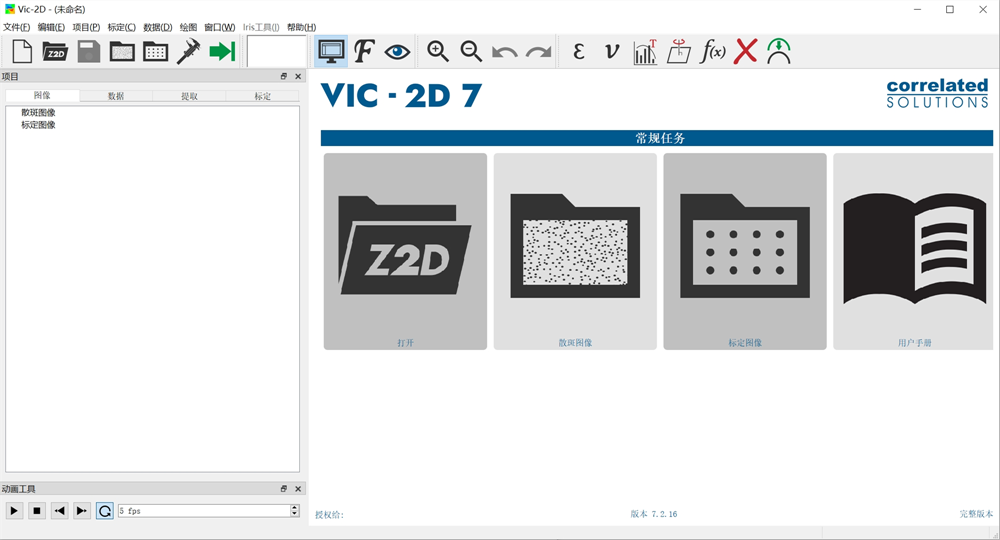Float the 项目 panel
The height and width of the screenshot is (540, 1000).
284,77
